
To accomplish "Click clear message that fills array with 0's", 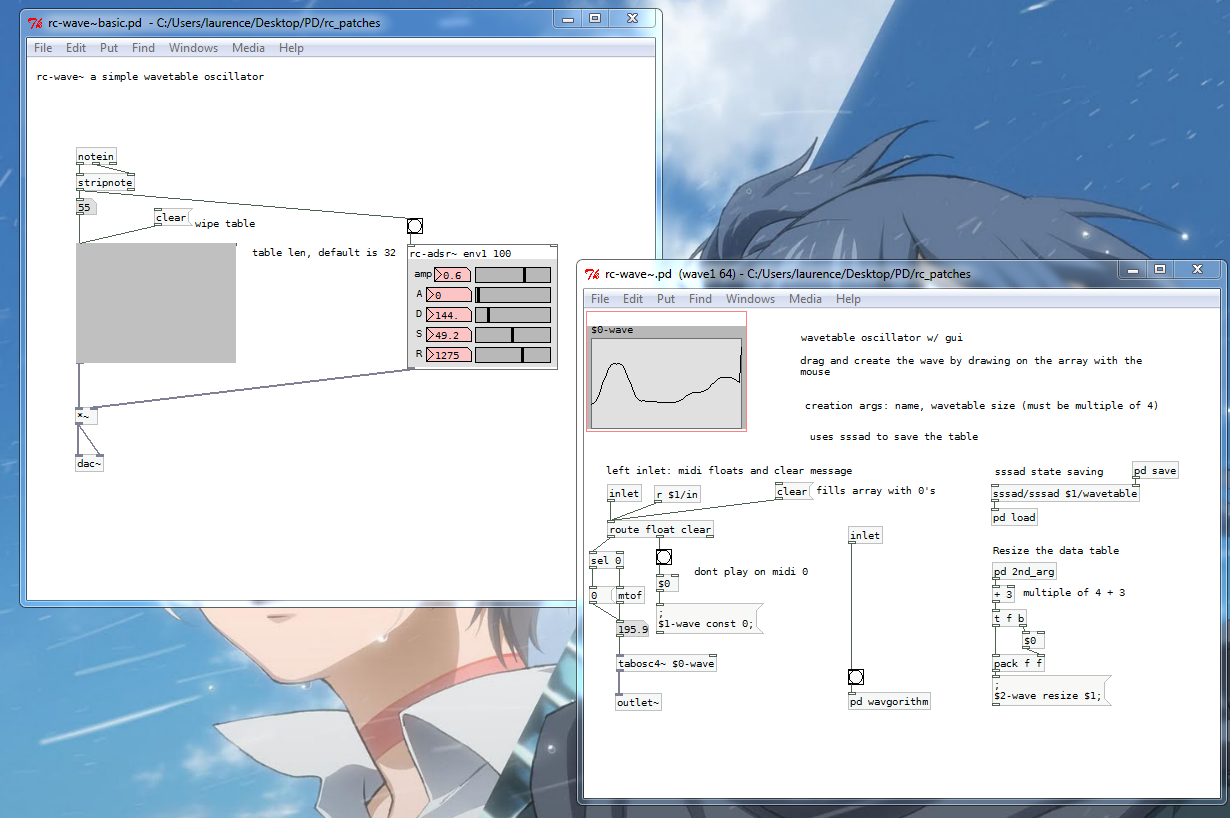I will 793,491.
